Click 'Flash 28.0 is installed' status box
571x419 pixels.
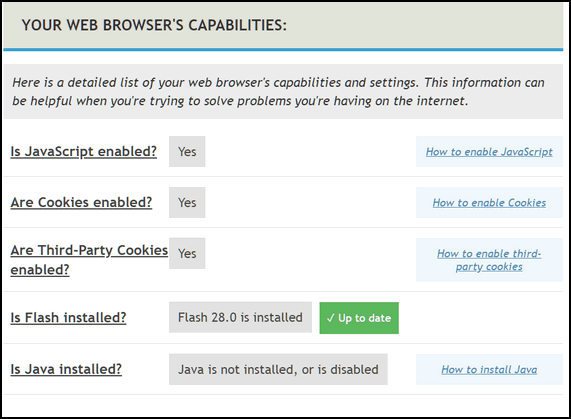click(240, 317)
